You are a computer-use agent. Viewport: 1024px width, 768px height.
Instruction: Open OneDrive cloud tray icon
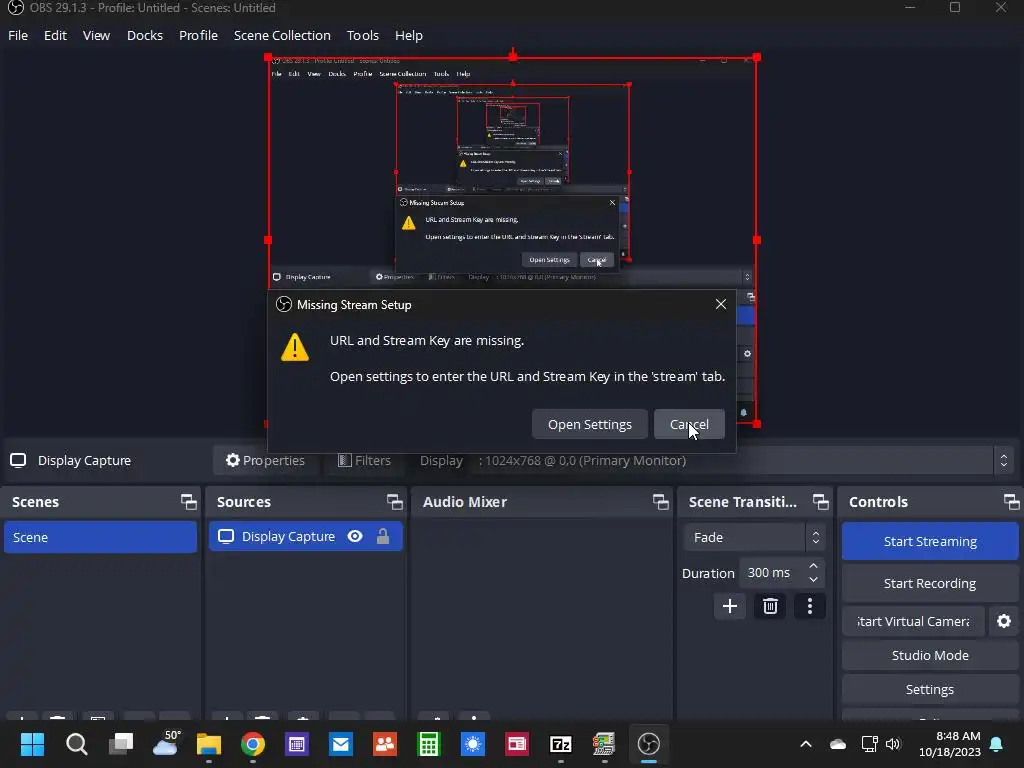point(838,744)
